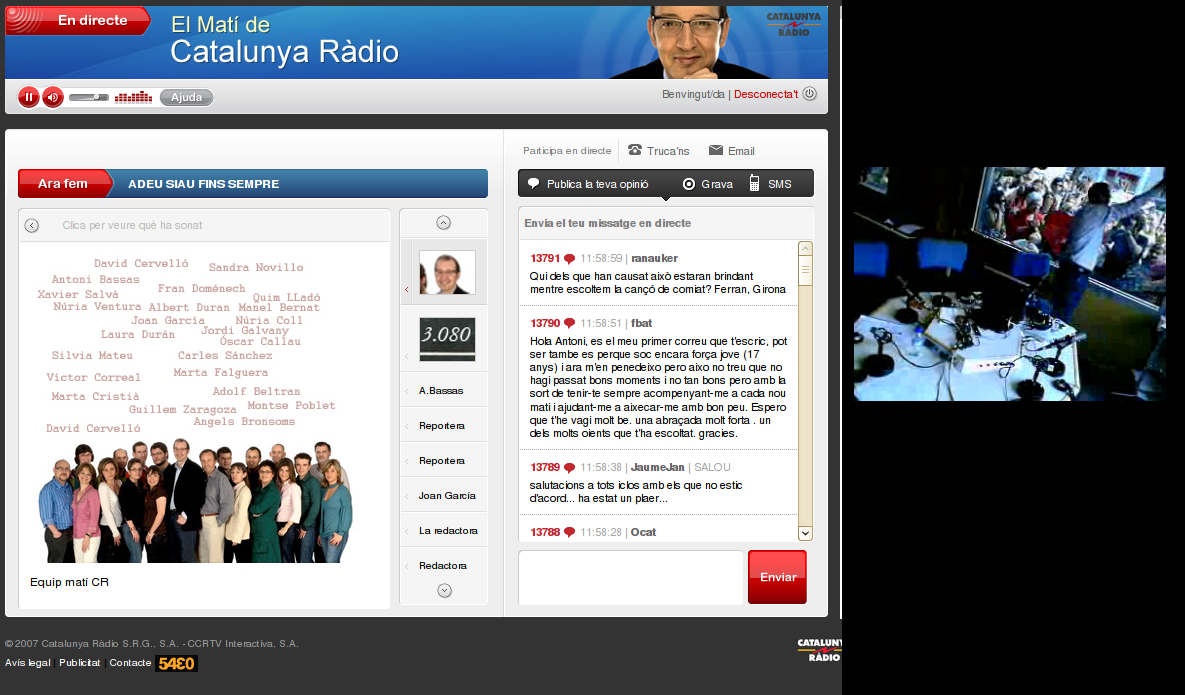The image size is (1185, 695).
Task: Click the speech bubble icon in opinion tab
Action: 534,184
